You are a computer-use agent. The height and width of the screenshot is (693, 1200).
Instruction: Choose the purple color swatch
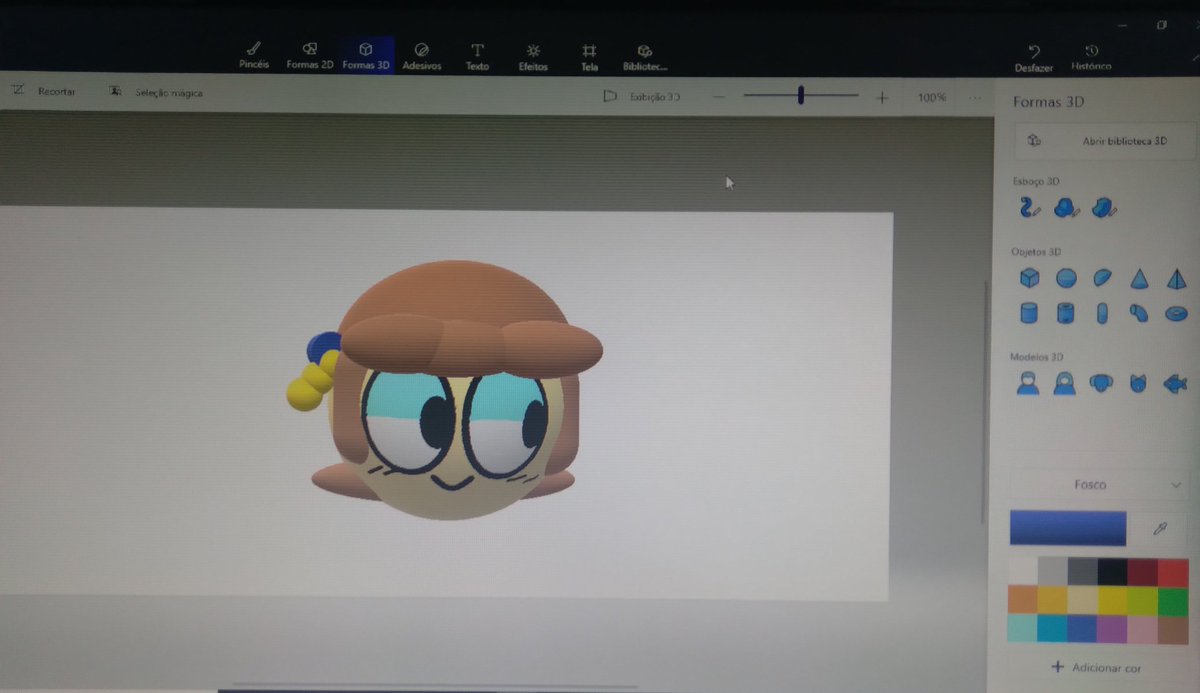pos(1113,627)
